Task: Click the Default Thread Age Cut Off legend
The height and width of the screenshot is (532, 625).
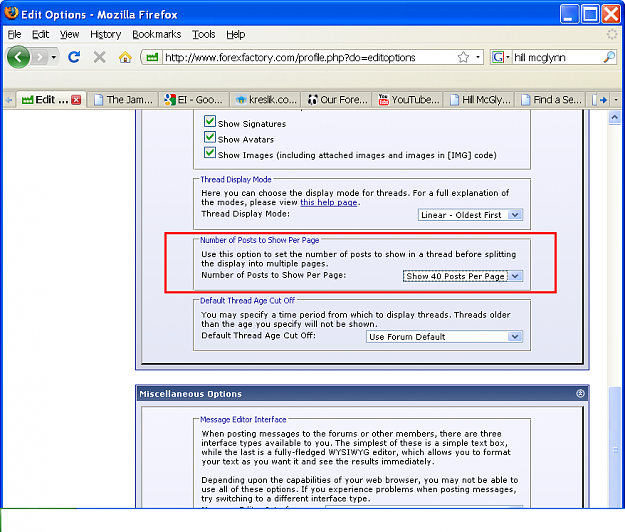Action: (x=248, y=301)
